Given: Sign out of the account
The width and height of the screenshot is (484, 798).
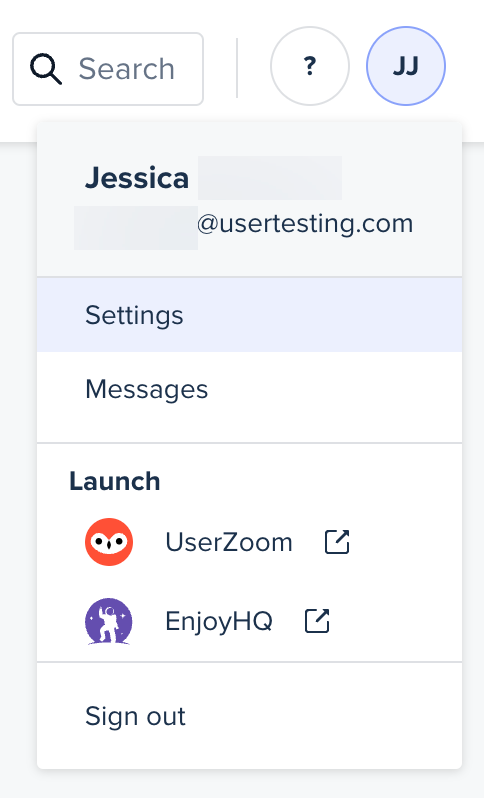Looking at the screenshot, I should point(249,716).
